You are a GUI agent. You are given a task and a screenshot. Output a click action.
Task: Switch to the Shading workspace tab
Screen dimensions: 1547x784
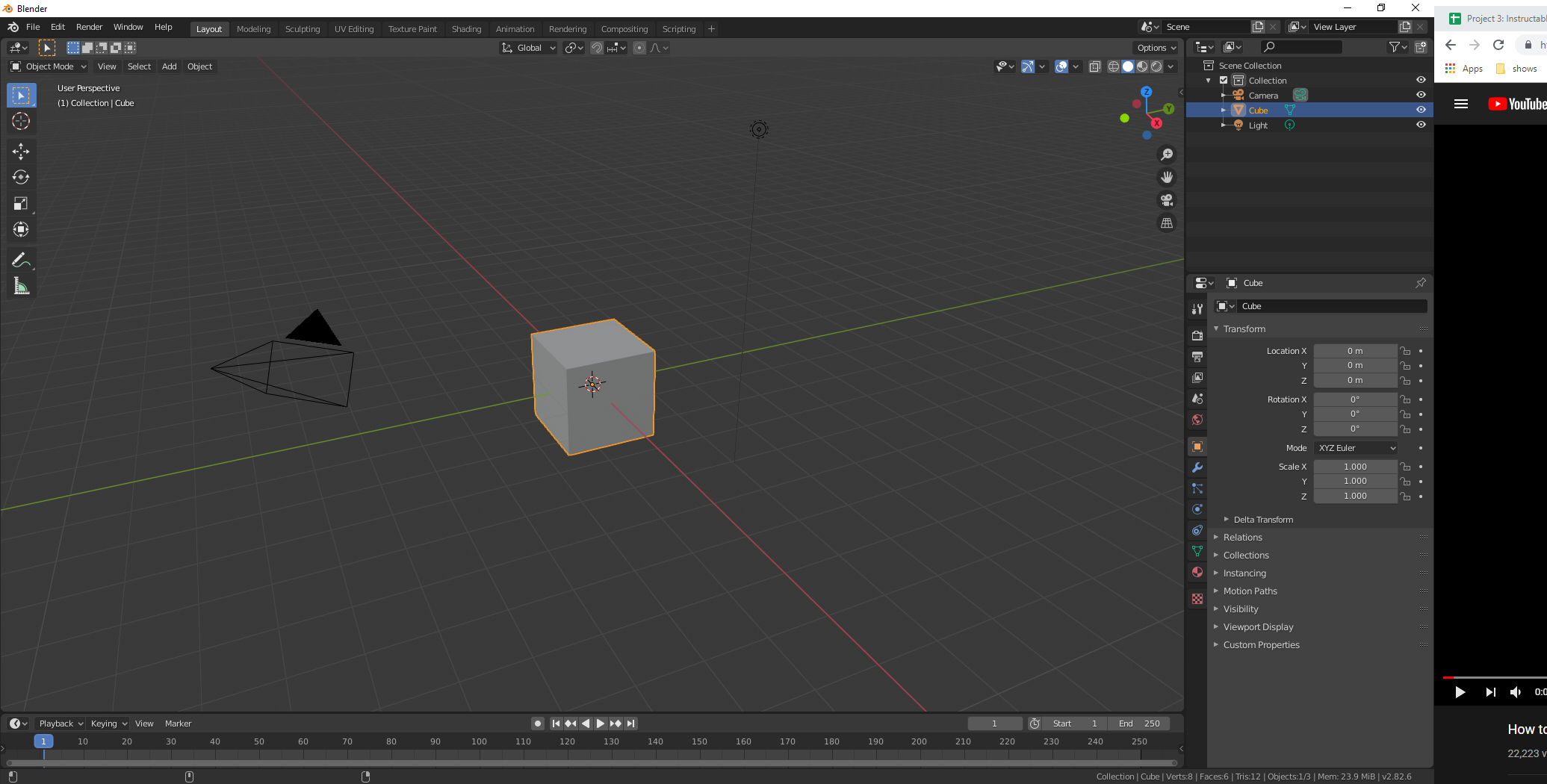466,28
